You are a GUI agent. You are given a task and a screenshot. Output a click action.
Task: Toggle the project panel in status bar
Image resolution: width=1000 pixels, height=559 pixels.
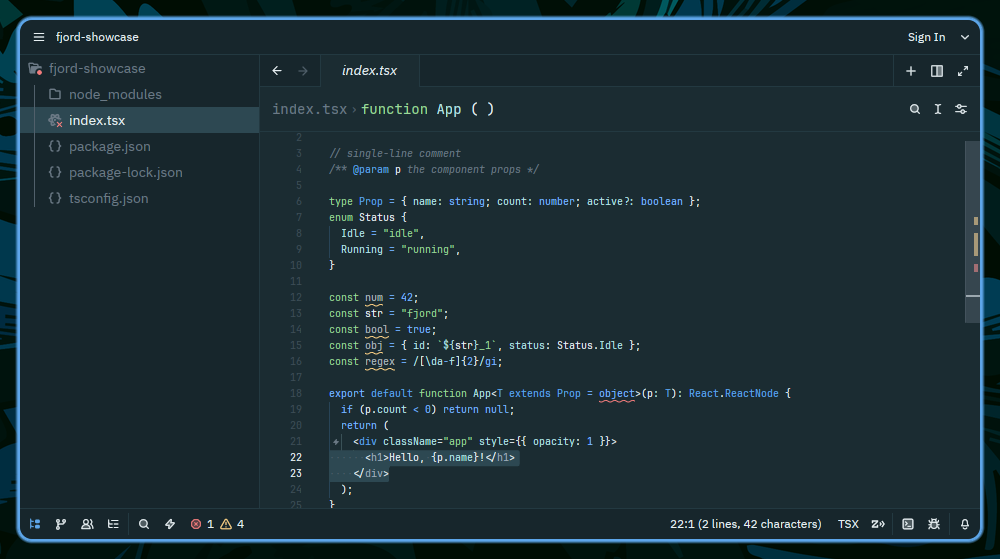click(x=35, y=524)
